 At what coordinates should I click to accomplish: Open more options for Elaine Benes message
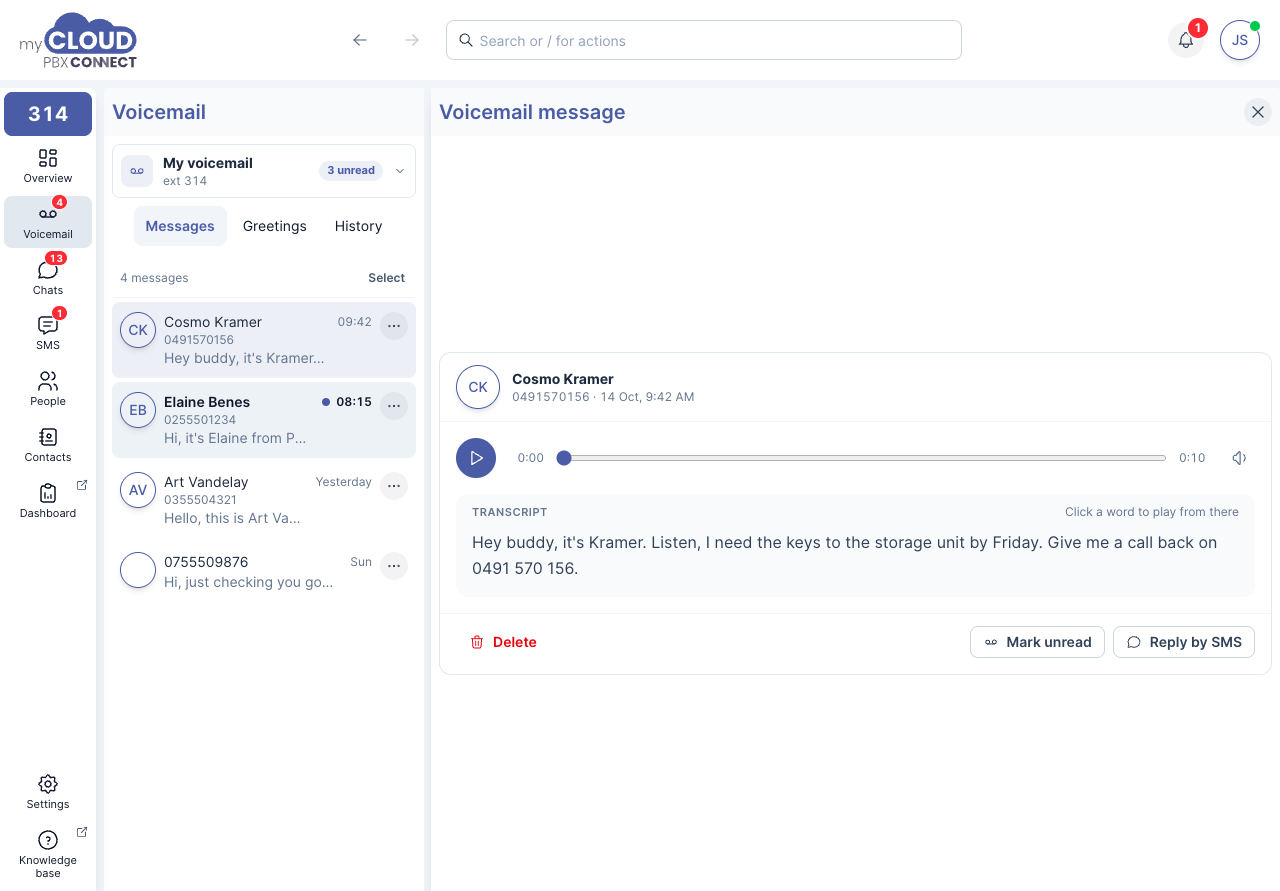click(394, 406)
